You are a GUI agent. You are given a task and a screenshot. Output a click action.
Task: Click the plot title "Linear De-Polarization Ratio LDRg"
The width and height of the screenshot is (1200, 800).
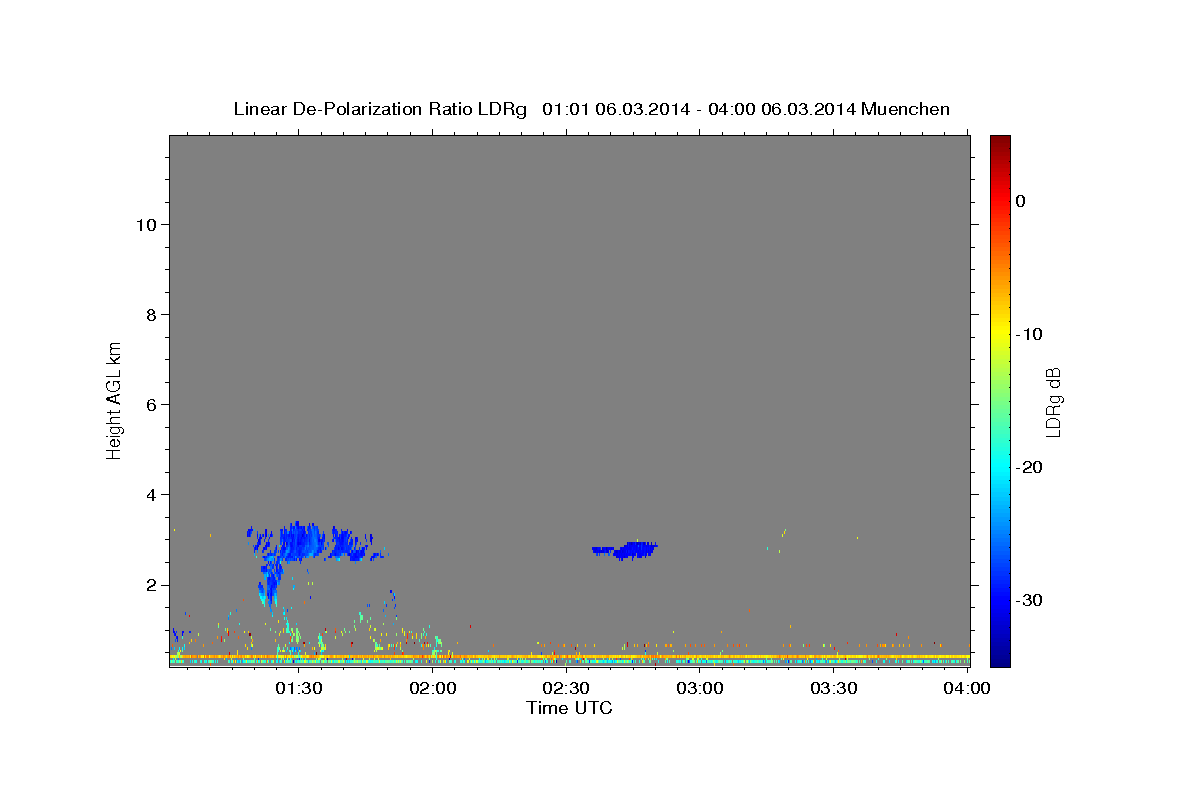(x=379, y=109)
